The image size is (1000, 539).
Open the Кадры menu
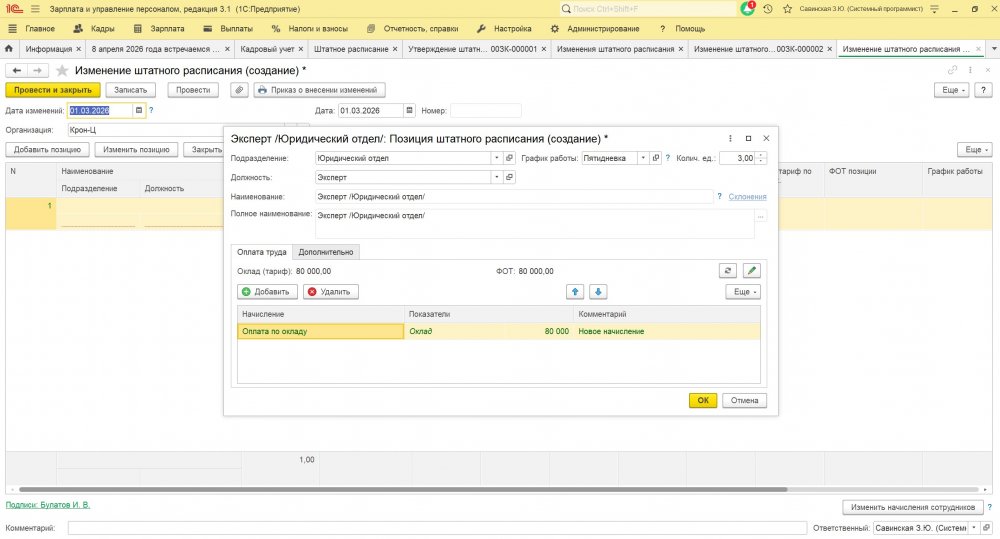click(94, 29)
